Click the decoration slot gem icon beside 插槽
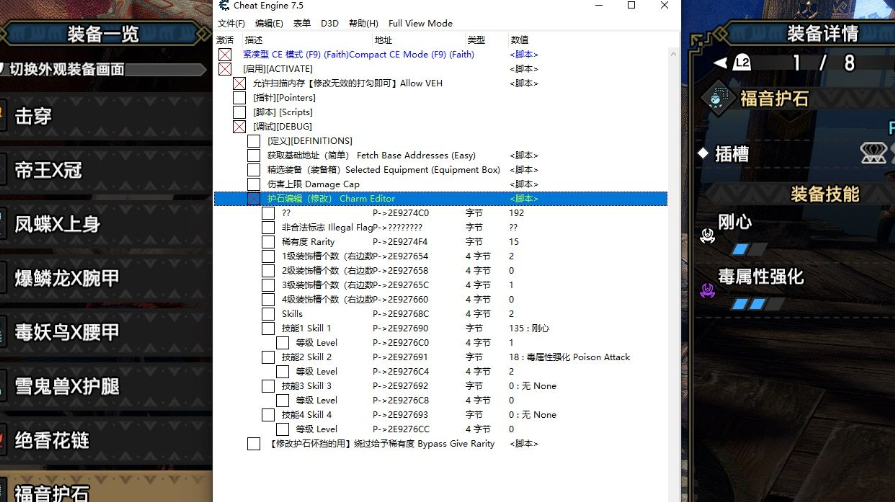Viewport: 895px width, 502px height. coord(876,153)
